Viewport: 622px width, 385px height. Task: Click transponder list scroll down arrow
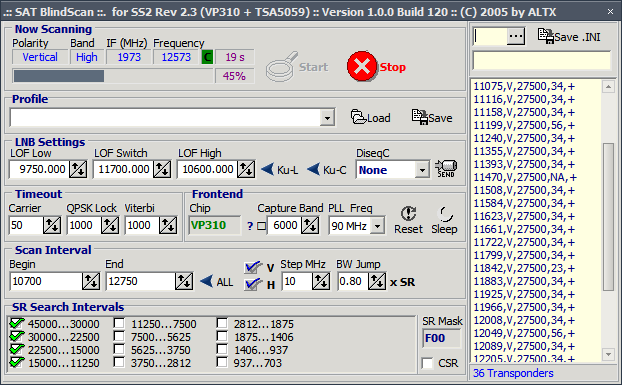(608, 354)
